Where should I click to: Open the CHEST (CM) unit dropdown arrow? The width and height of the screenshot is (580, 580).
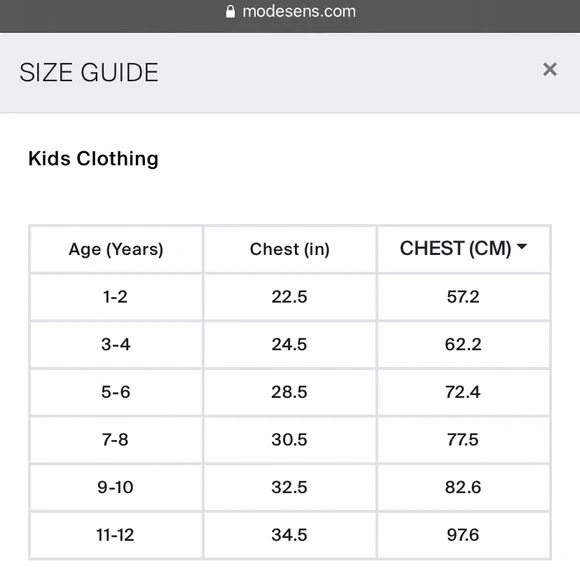(522, 246)
